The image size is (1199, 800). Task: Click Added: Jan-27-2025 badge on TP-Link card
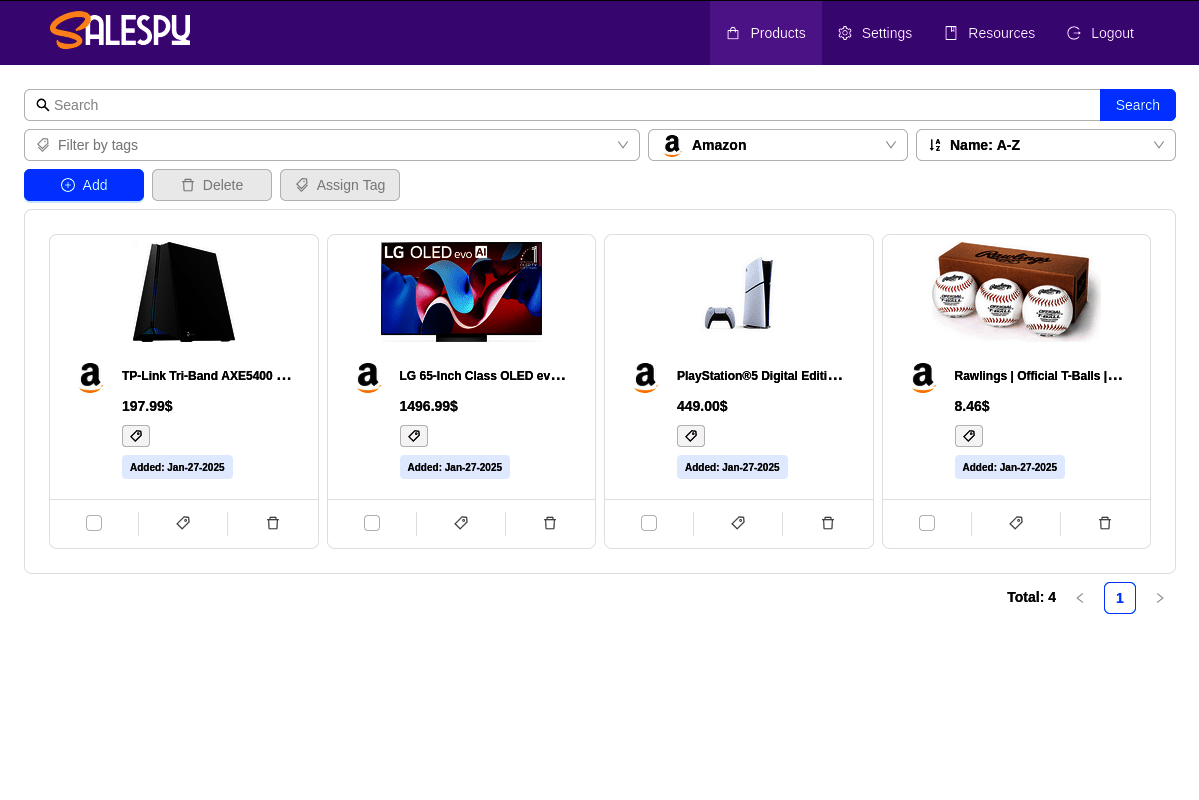(x=177, y=467)
